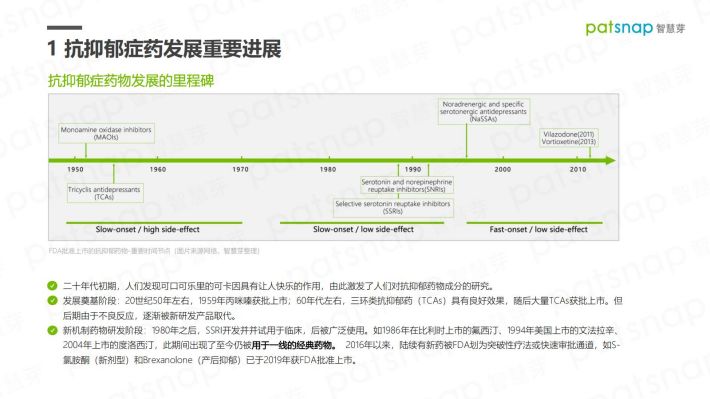The width and height of the screenshot is (710, 399).
Task: Click the green subtitle 抗抑郁症药物发展的里程碑
Action: coord(131,81)
